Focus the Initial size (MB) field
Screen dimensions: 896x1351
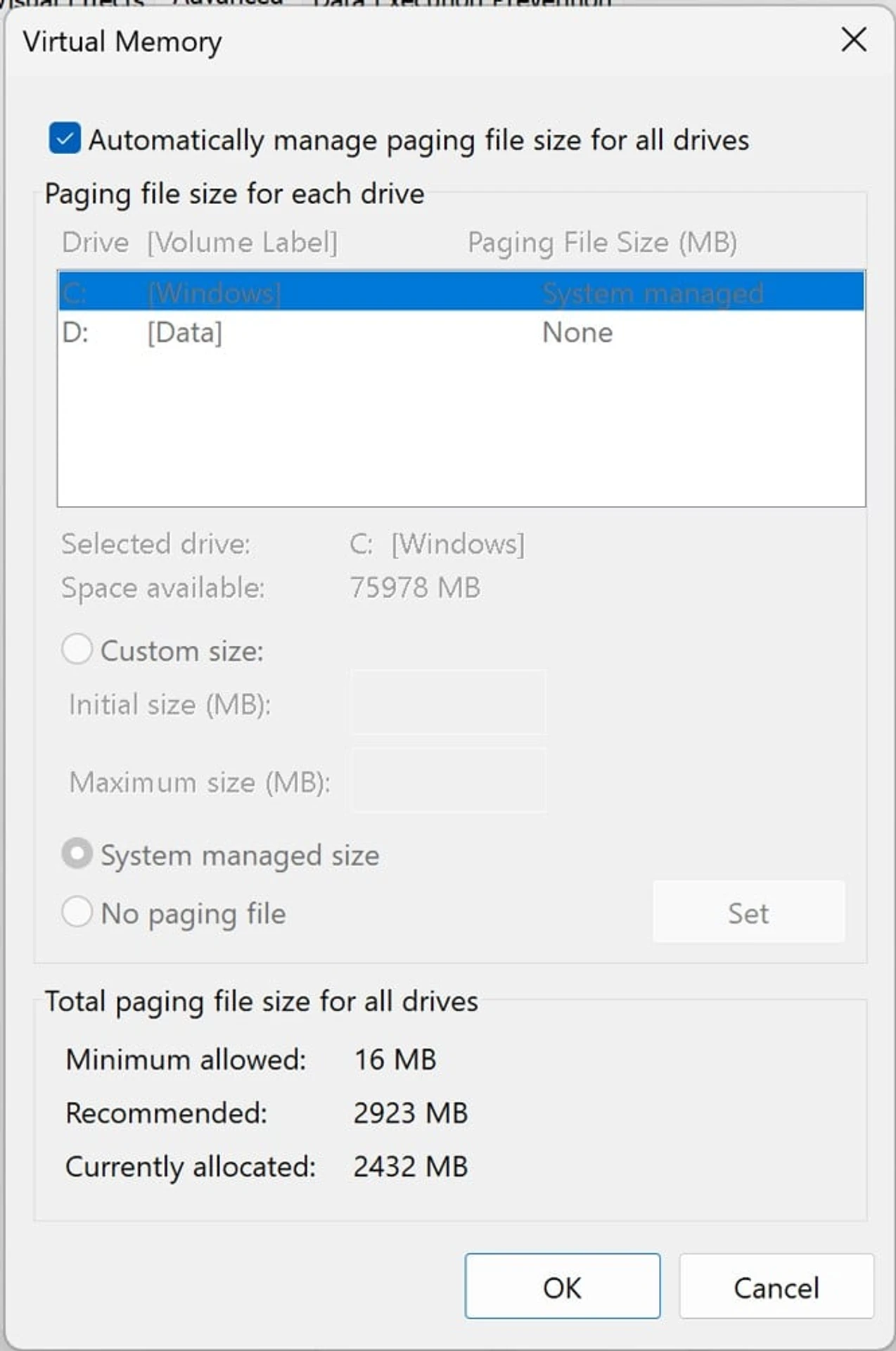448,703
